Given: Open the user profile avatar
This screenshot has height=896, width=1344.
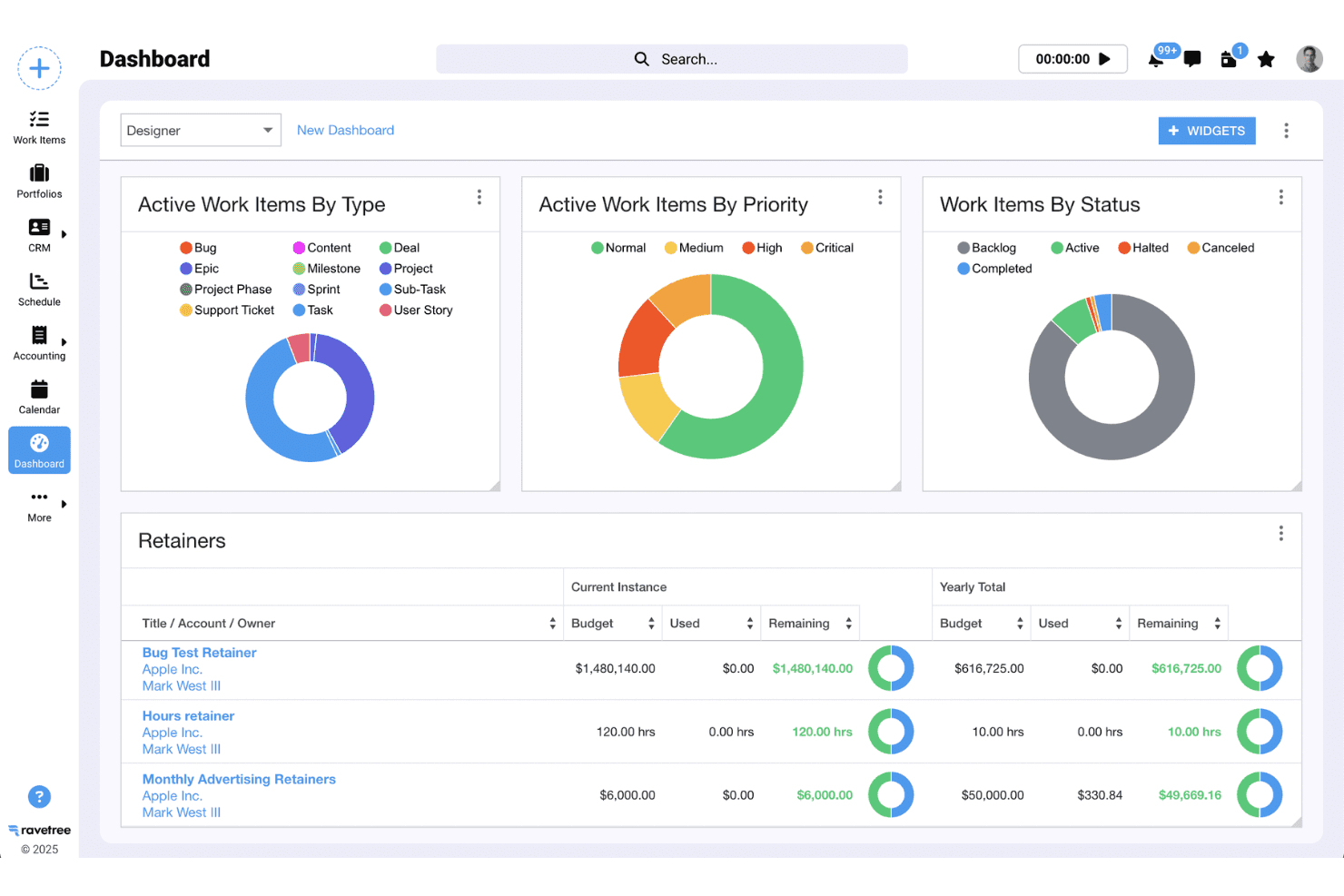Looking at the screenshot, I should tap(1309, 59).
